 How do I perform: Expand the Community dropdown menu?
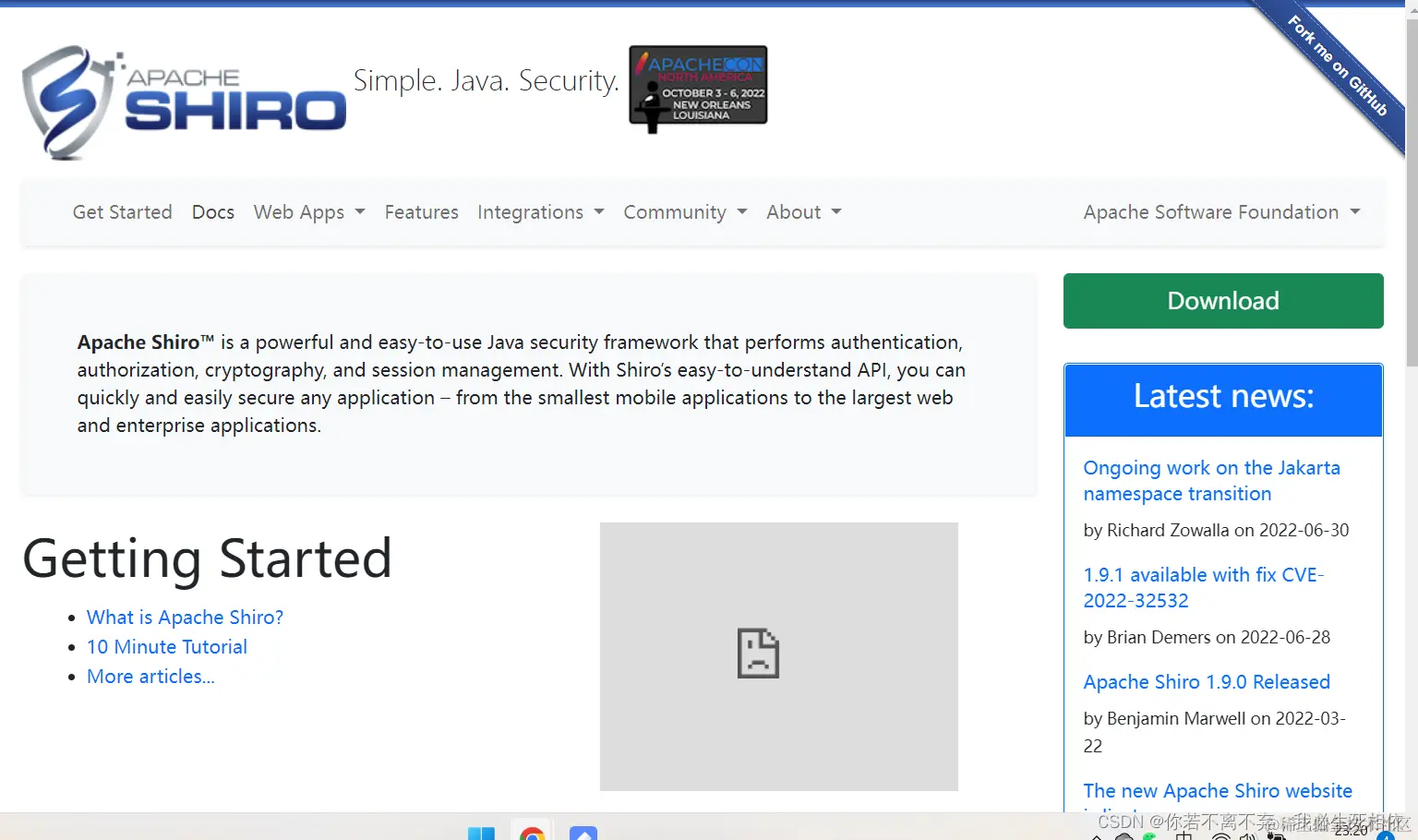[x=685, y=212]
